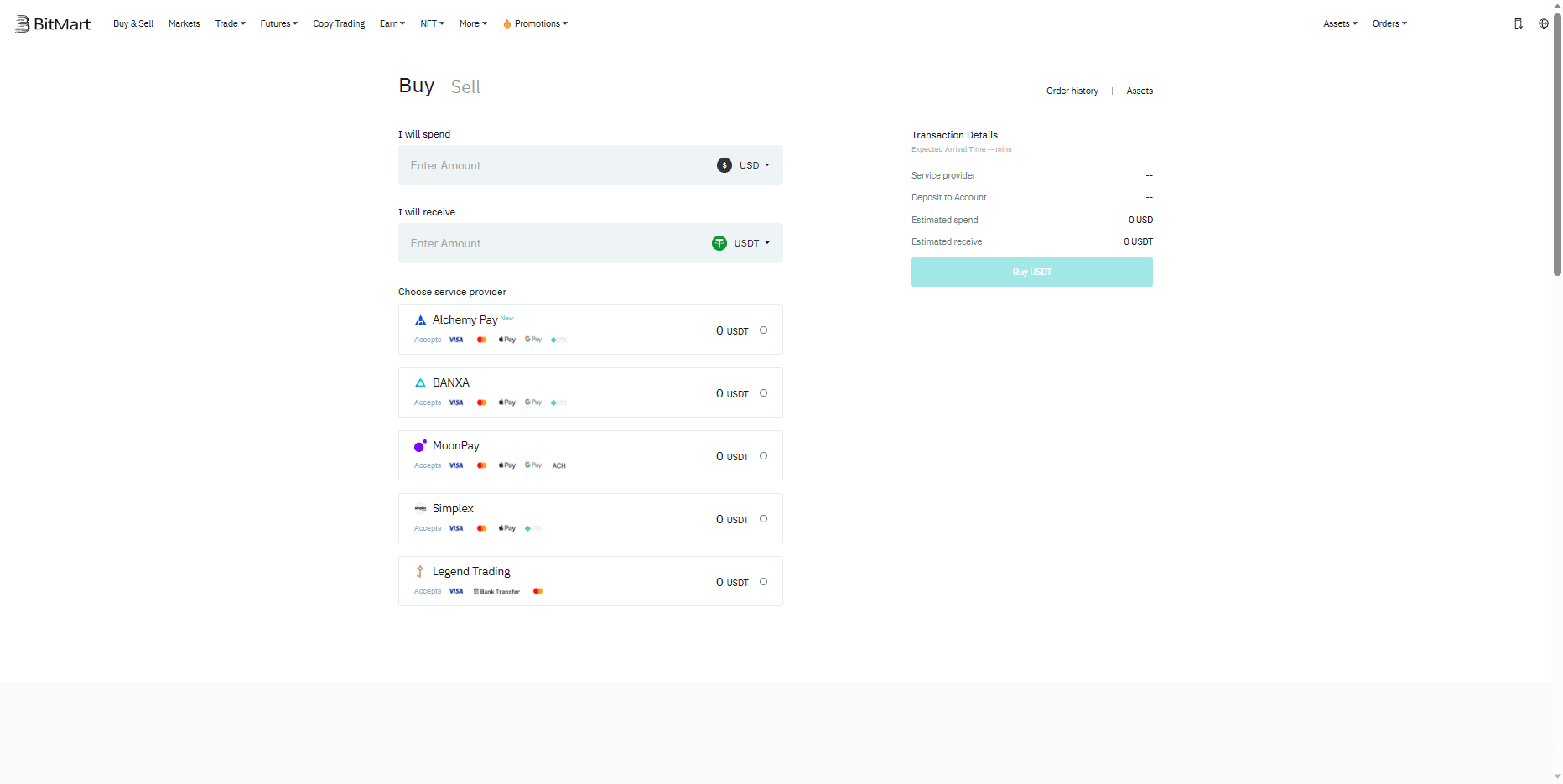
Task: Click the USD dollar coin icon
Action: [x=724, y=165]
